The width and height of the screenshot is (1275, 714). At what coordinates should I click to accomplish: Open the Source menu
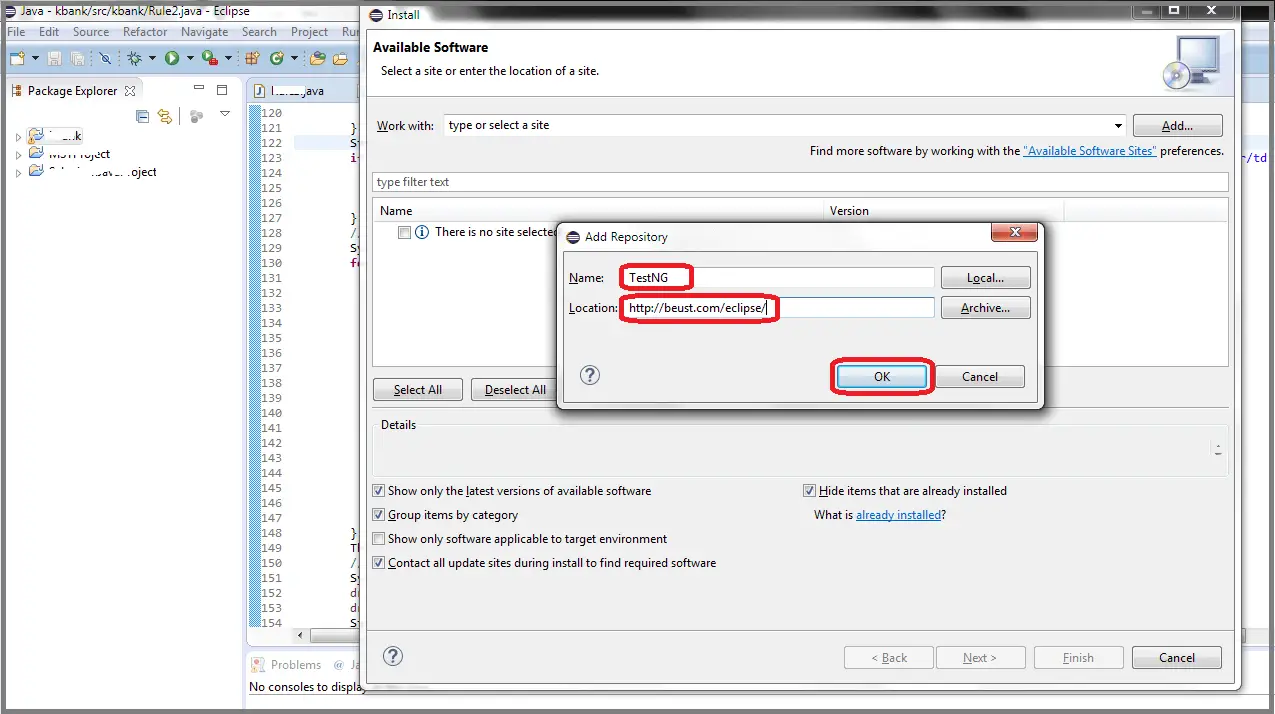(91, 32)
